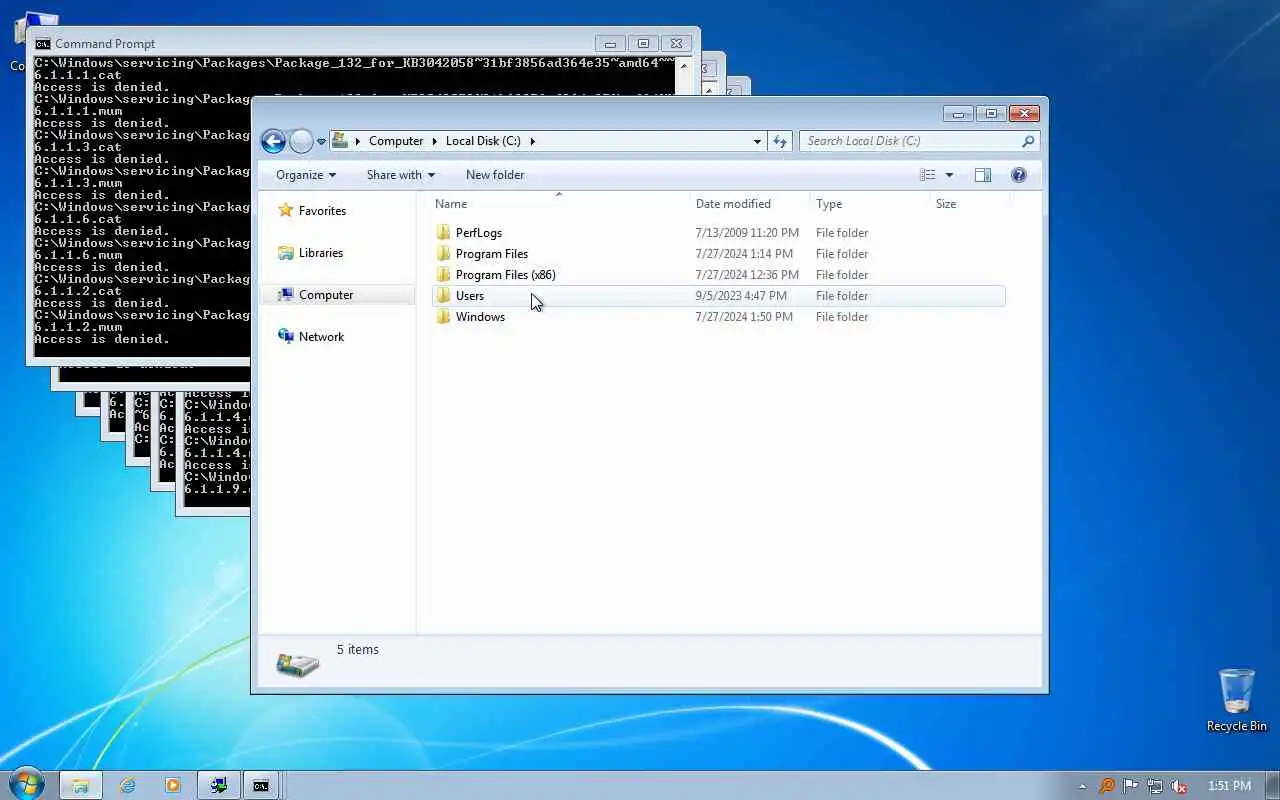Click the orange magnifier tray icon
The image size is (1280, 800).
click(1107, 786)
